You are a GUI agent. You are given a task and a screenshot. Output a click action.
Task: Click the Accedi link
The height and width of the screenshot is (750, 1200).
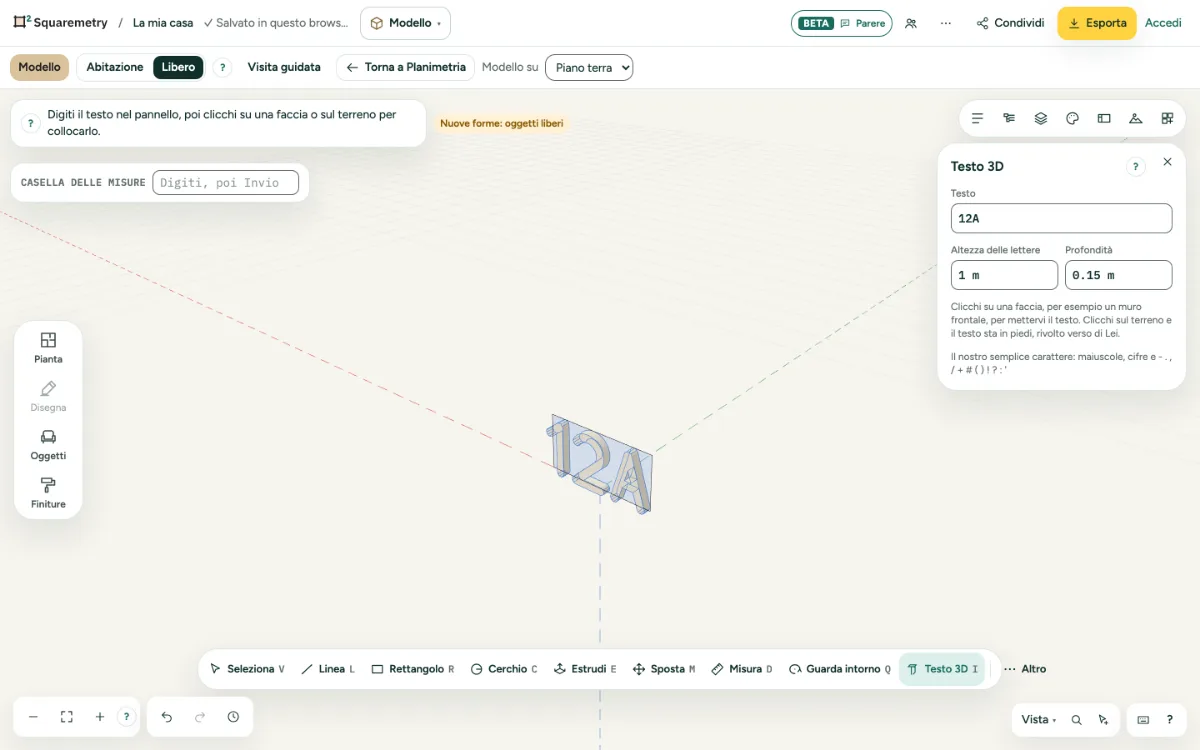pos(1163,23)
